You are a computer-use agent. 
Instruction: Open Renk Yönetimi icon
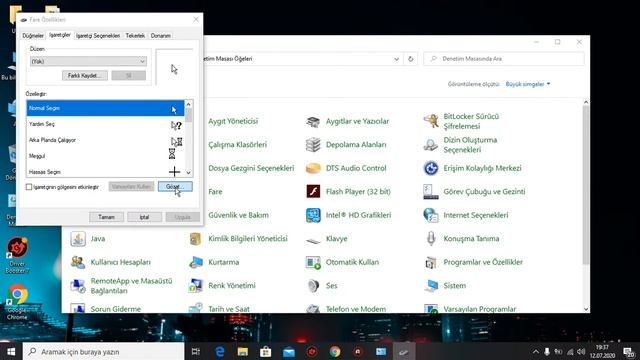coord(195,286)
